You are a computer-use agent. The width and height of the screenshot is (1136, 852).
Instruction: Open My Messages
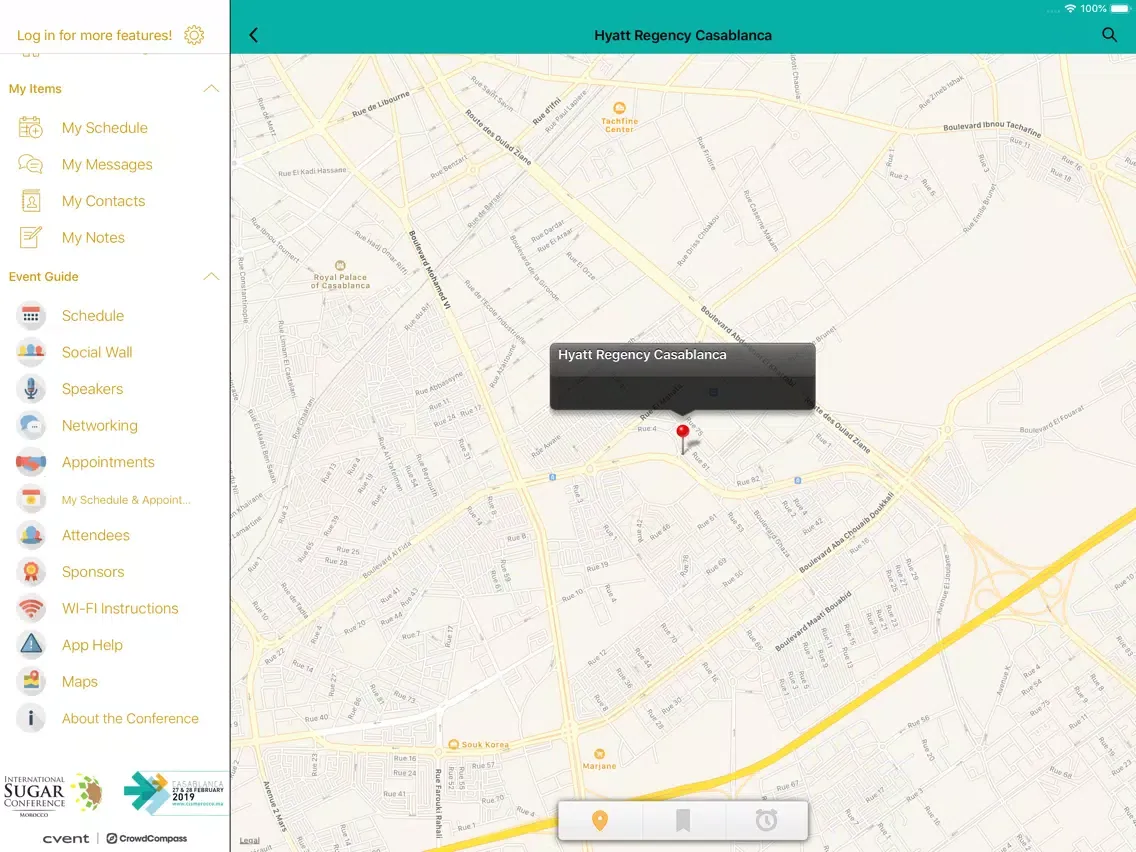[x=107, y=164]
